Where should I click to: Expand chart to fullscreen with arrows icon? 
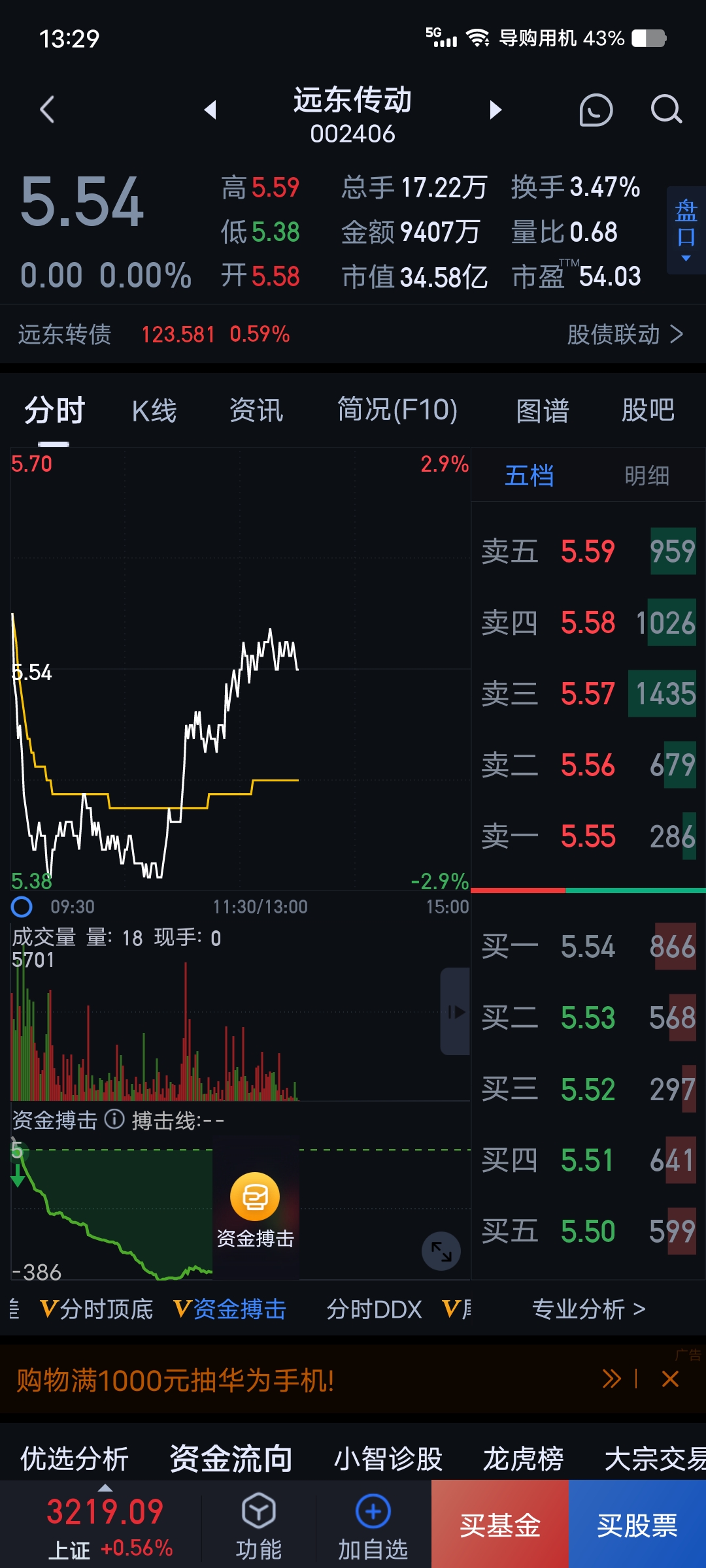coord(441,1251)
